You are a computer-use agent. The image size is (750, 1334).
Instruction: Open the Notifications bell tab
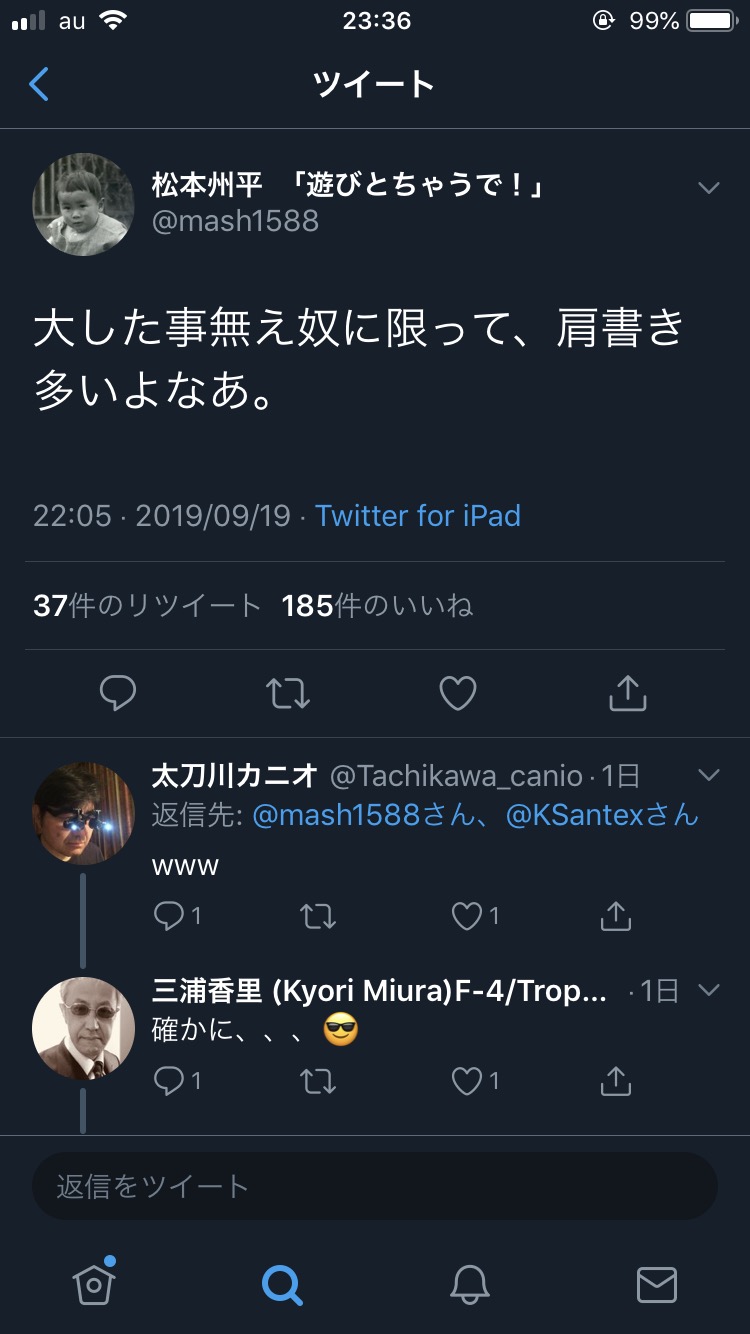click(469, 1284)
